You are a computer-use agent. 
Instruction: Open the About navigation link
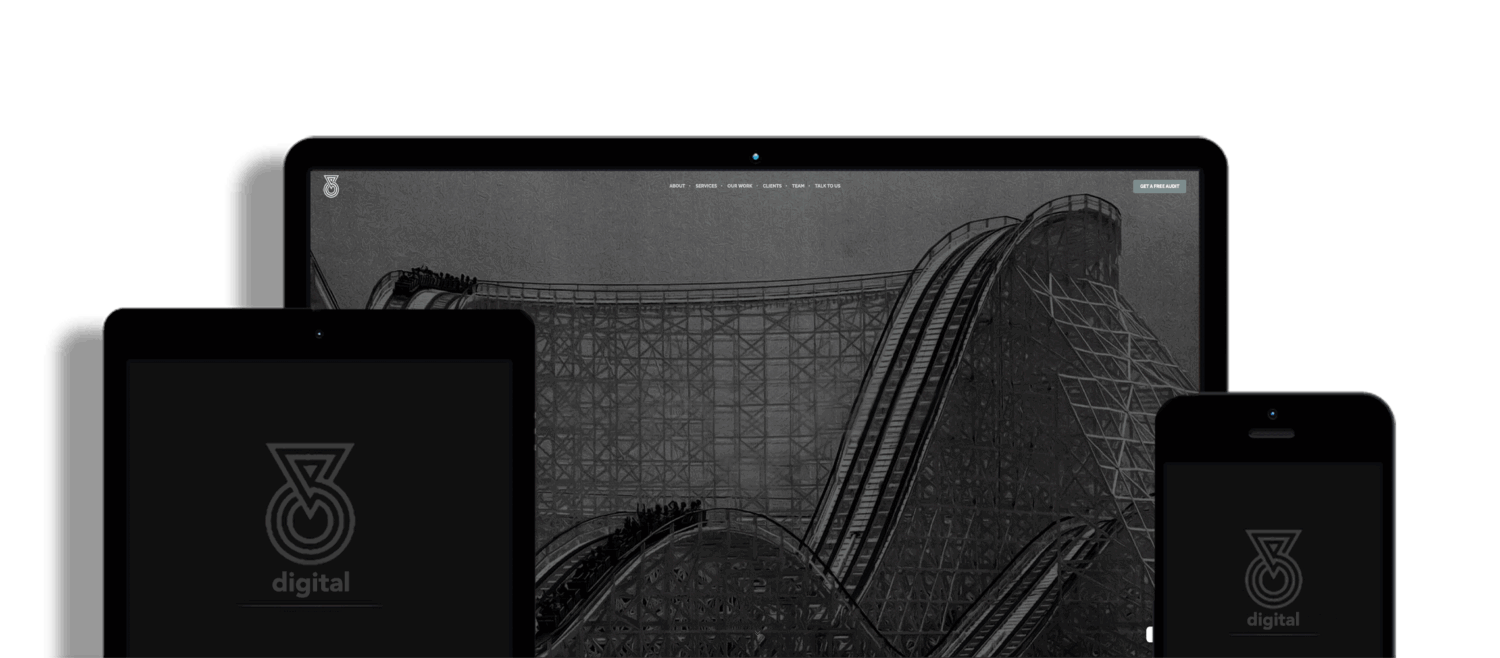677,186
